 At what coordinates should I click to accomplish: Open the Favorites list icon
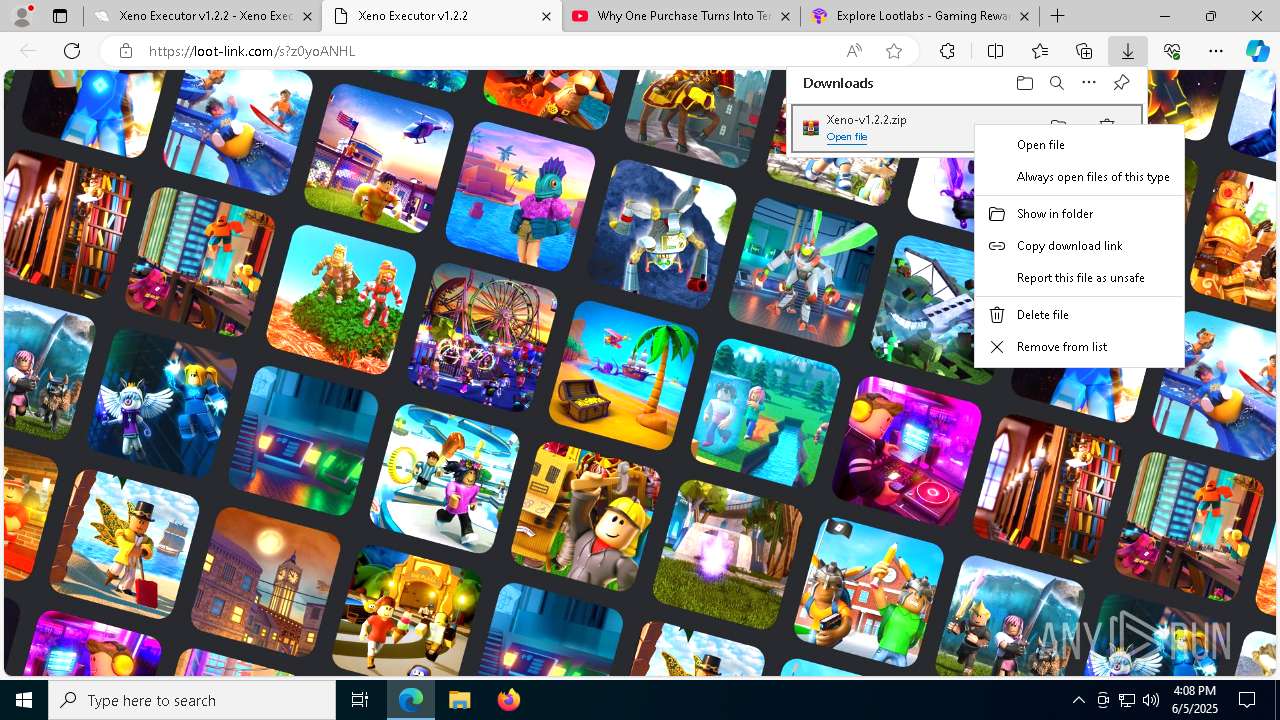point(1040,51)
